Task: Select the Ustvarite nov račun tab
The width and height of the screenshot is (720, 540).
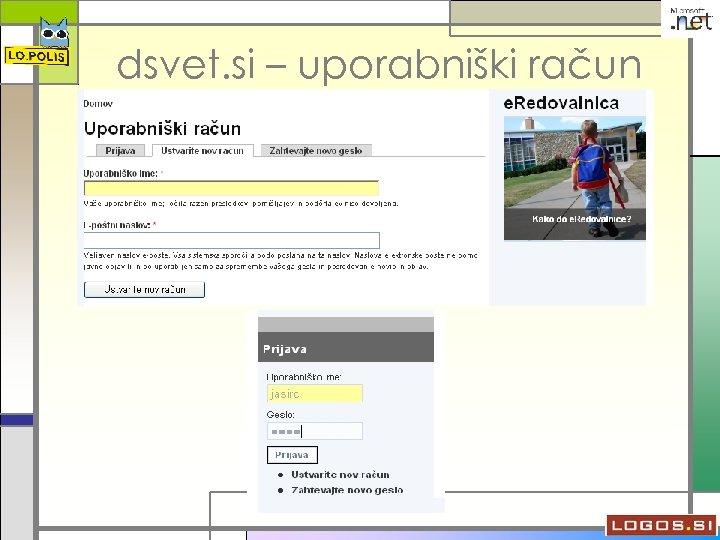Action: pos(202,151)
